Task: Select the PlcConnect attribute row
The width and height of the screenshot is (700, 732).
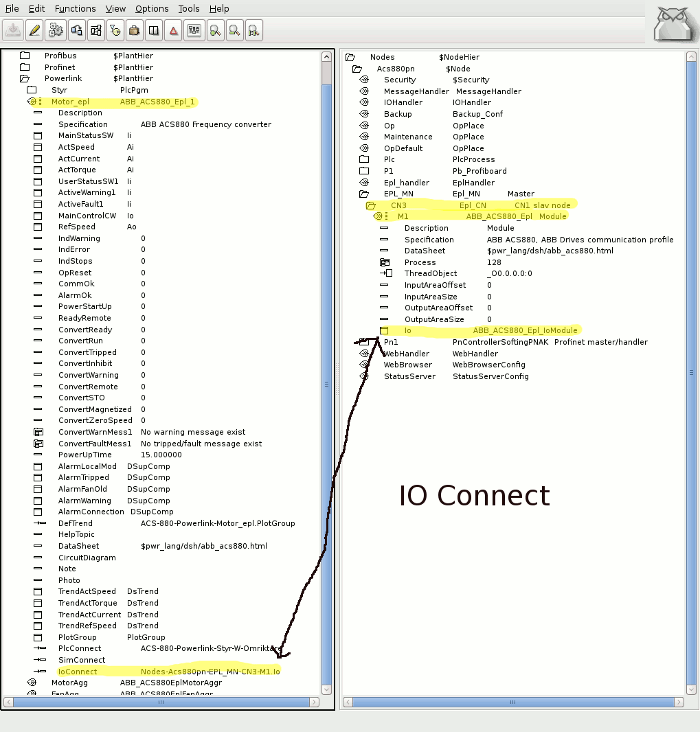Action: [157, 648]
